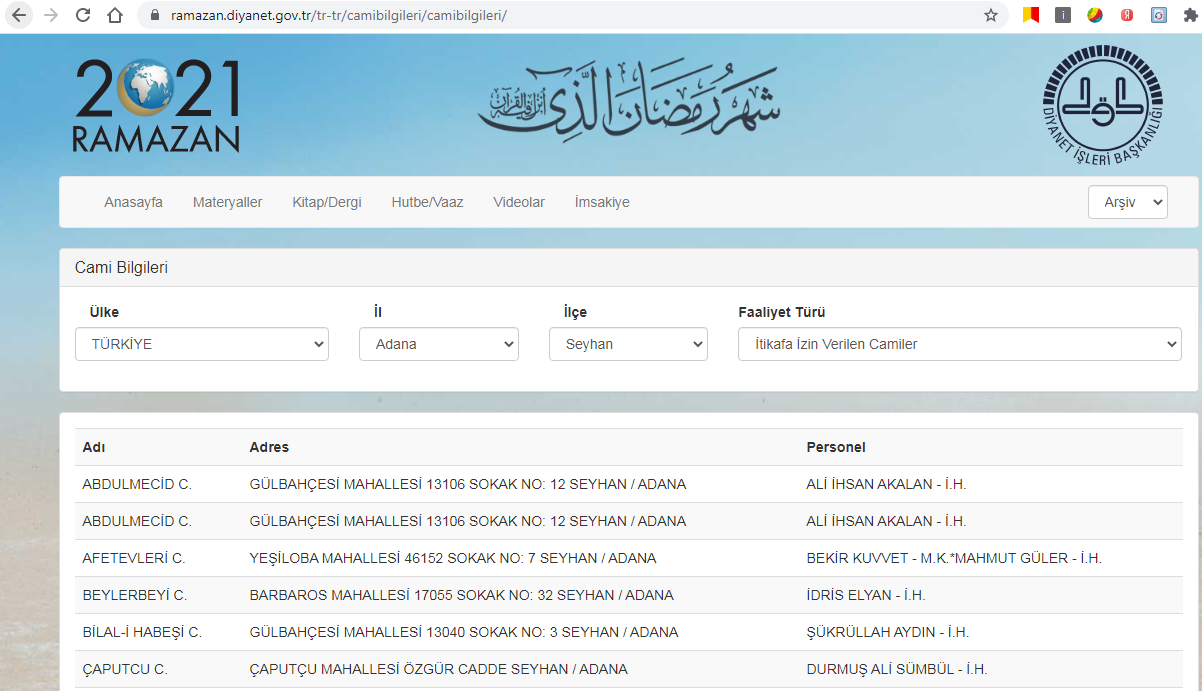Open the gray 'i' info extension
Image resolution: width=1202 pixels, height=691 pixels.
[x=1063, y=15]
